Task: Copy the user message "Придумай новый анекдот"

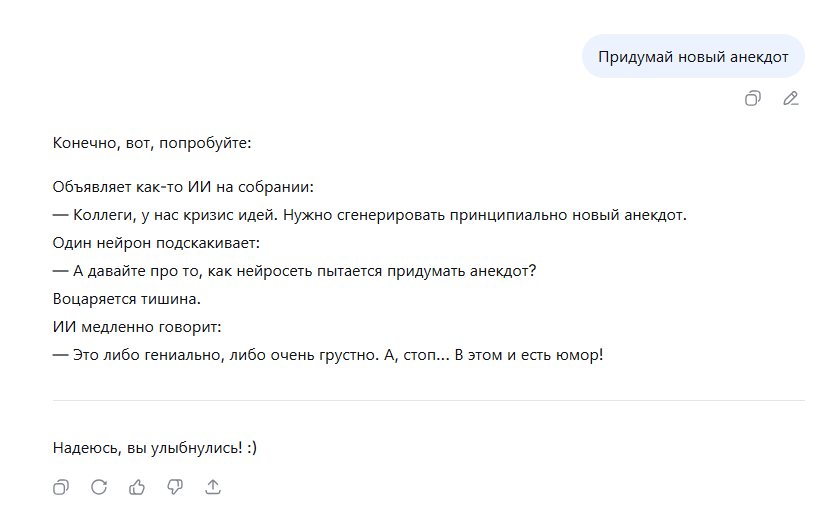Action: click(753, 98)
